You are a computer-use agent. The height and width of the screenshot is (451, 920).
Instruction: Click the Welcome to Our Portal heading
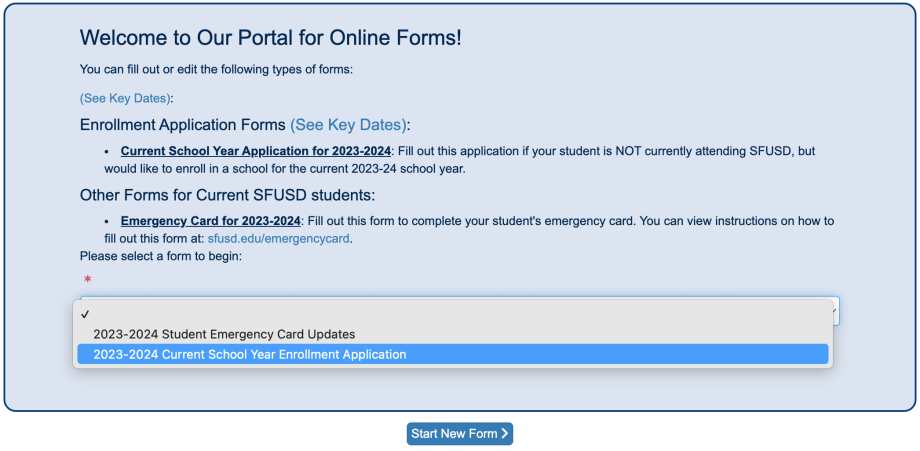270,38
